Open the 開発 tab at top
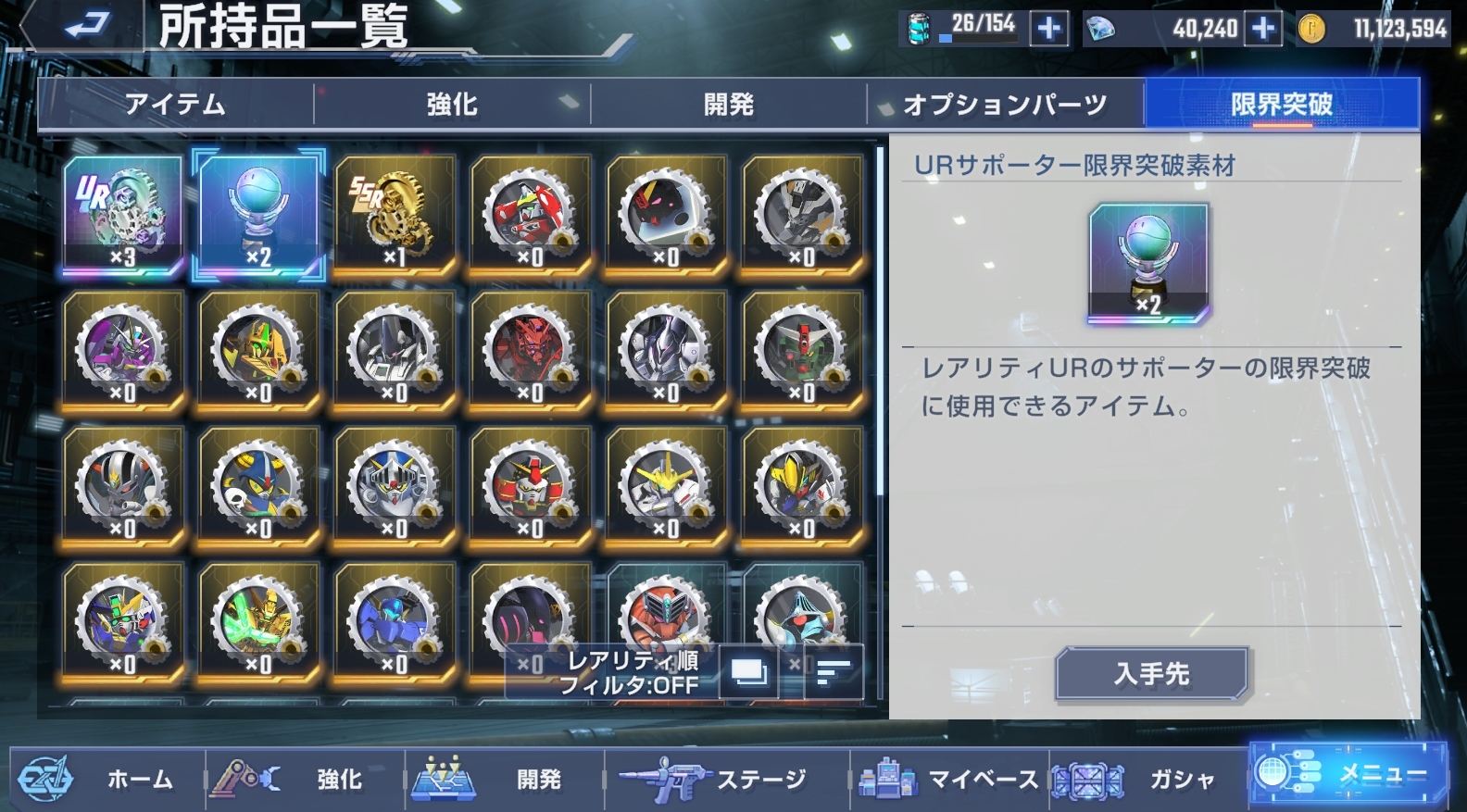Viewport: 1467px width, 812px height. pyautogui.click(x=729, y=104)
